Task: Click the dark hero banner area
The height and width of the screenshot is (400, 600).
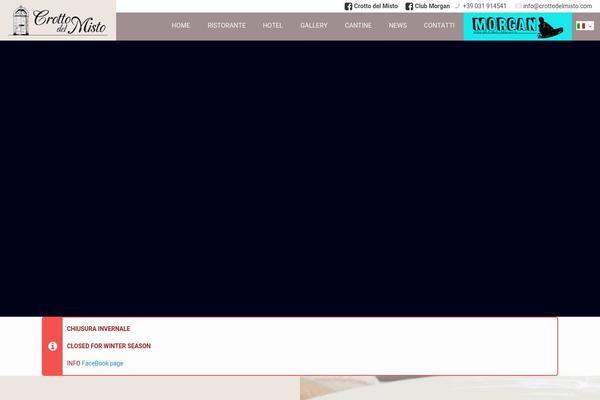Action: tap(300, 178)
